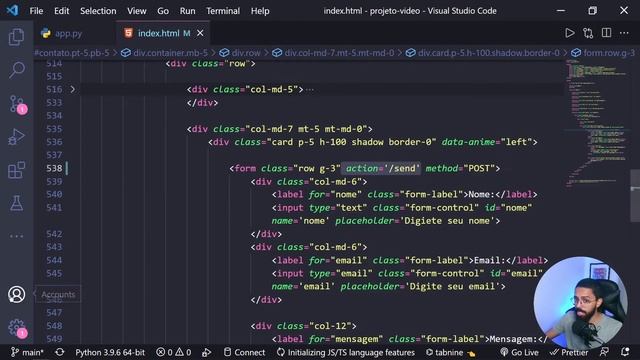The image size is (640, 360).
Task: Select breadcrumb form.row.g-3
Action: [604, 53]
